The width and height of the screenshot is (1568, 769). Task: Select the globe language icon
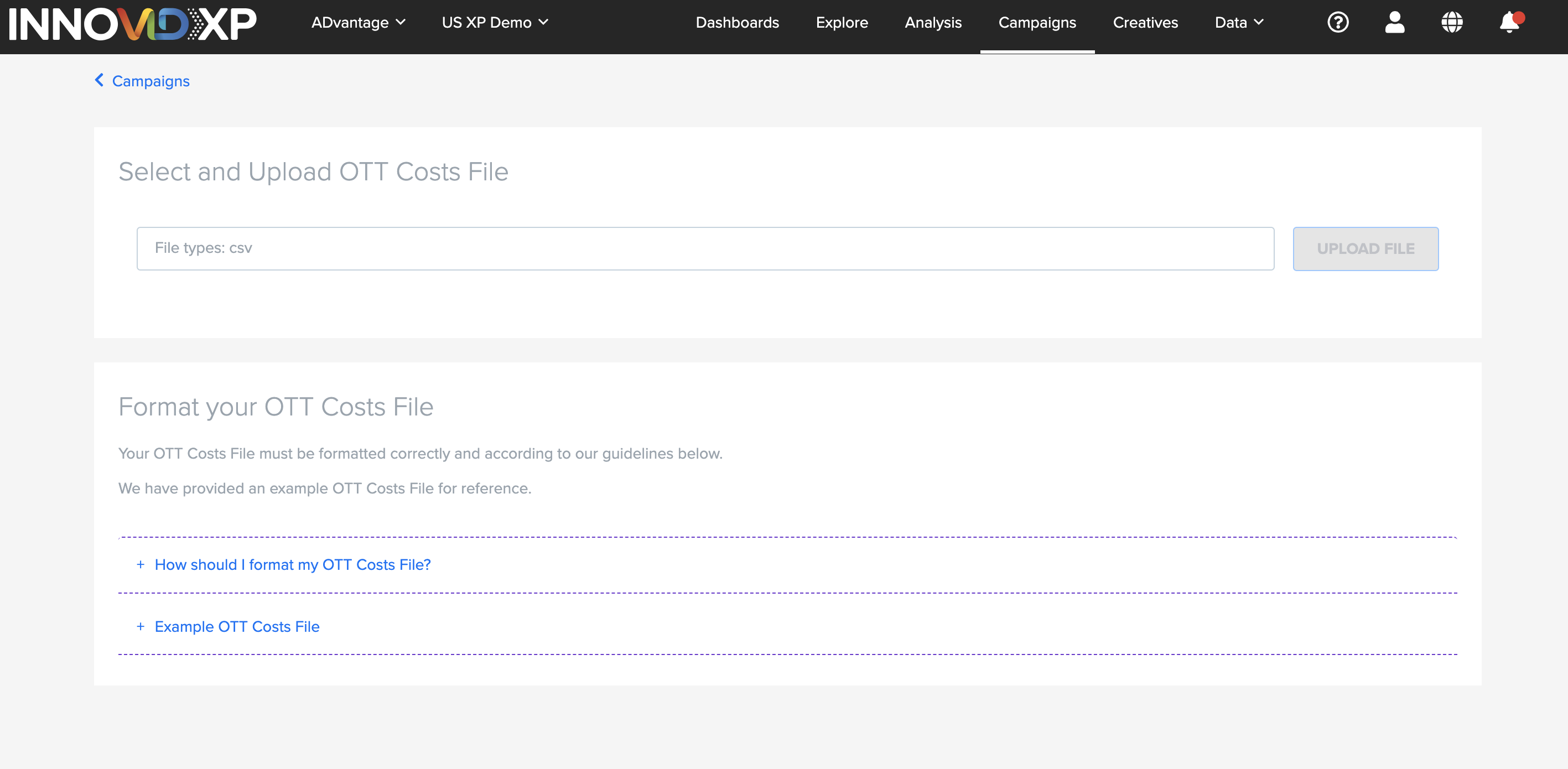click(1452, 22)
